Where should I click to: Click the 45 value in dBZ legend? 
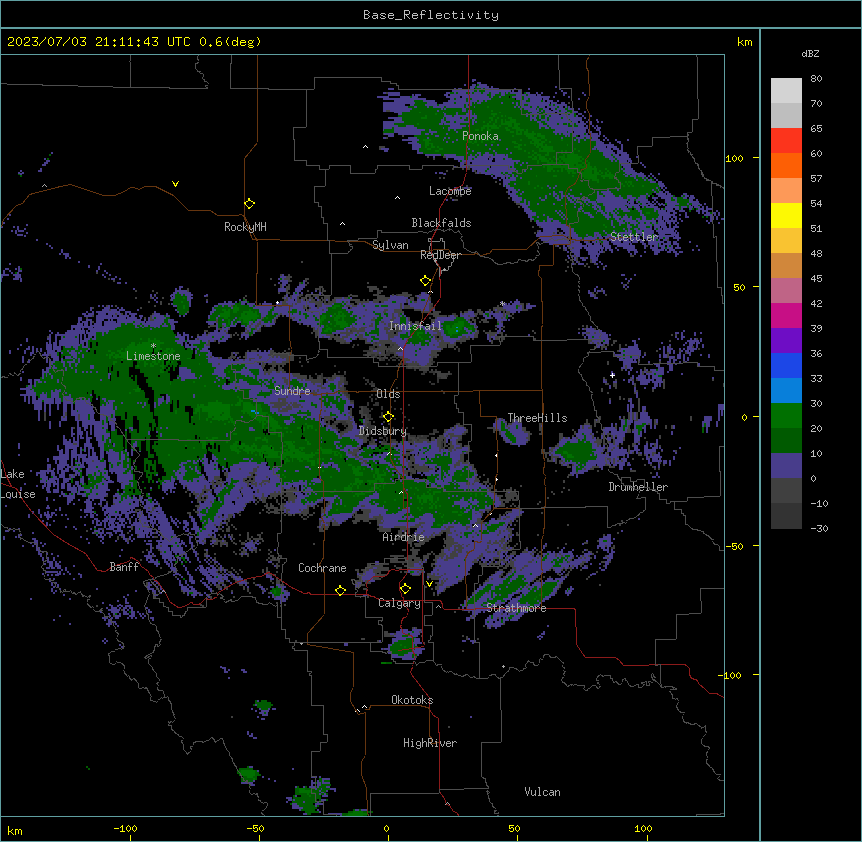coord(816,279)
